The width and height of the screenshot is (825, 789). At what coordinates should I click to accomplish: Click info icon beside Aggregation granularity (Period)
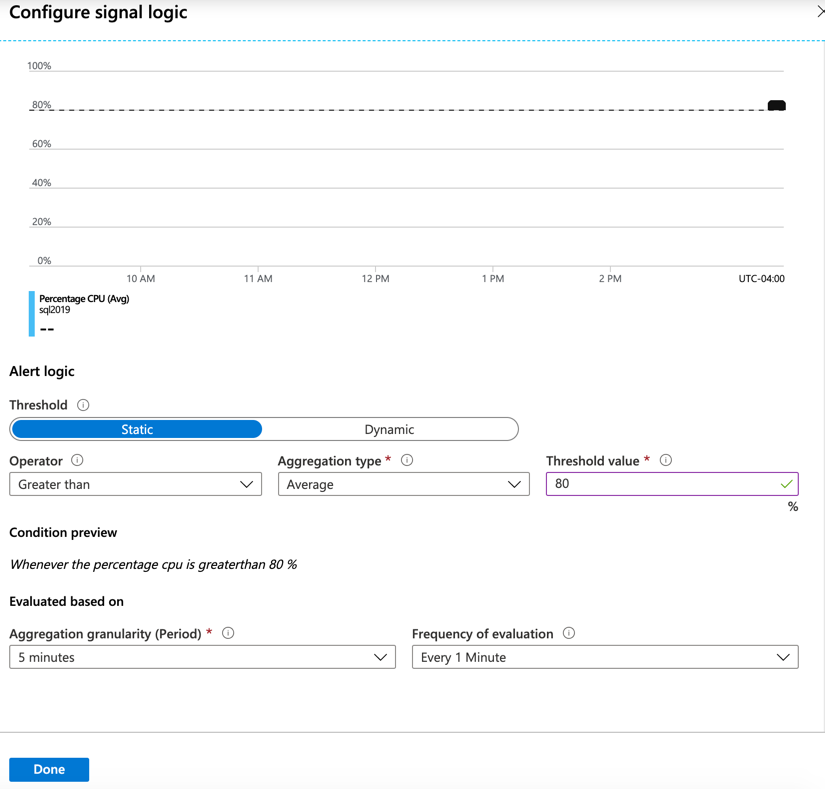coord(228,633)
